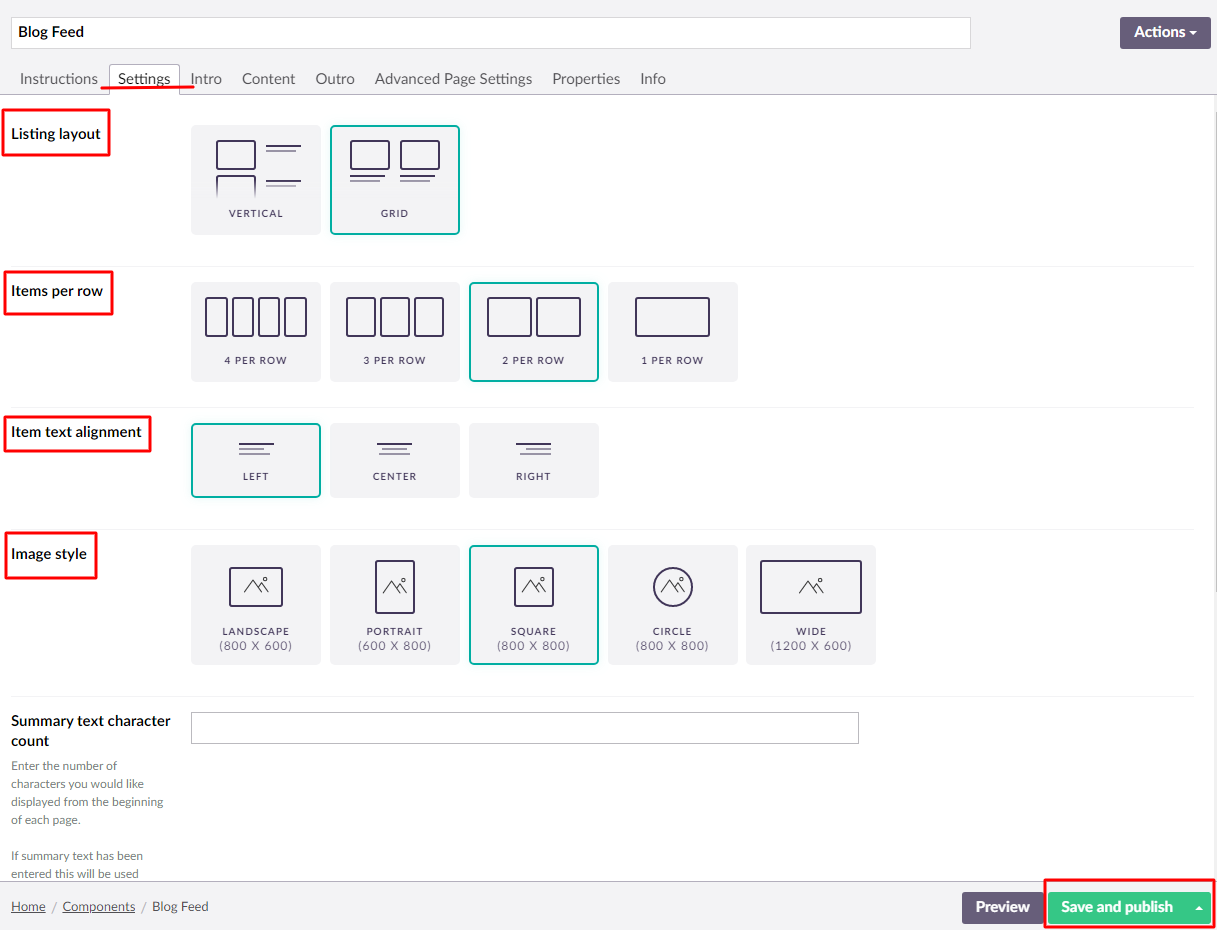1217x930 pixels.
Task: Click the Items per row label
Action: click(x=57, y=292)
